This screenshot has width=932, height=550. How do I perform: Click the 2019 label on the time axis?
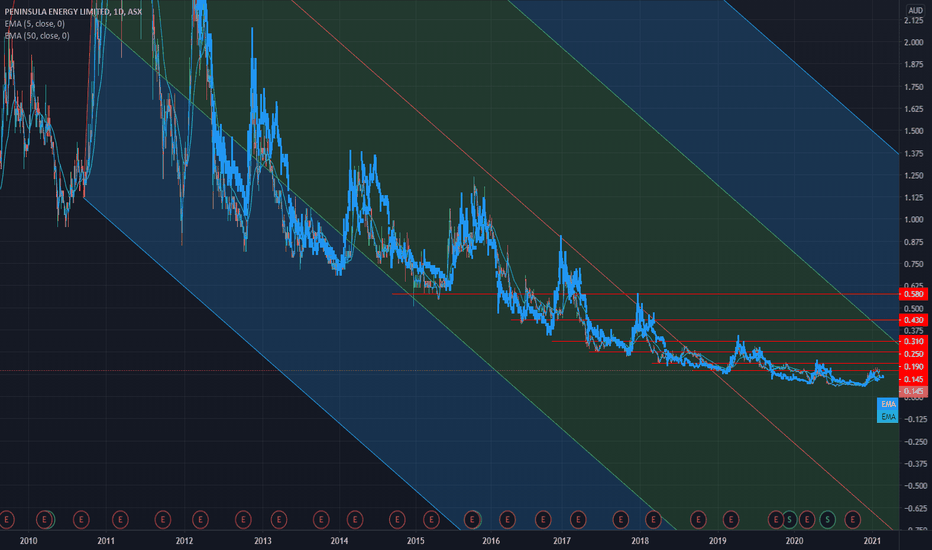click(x=717, y=540)
